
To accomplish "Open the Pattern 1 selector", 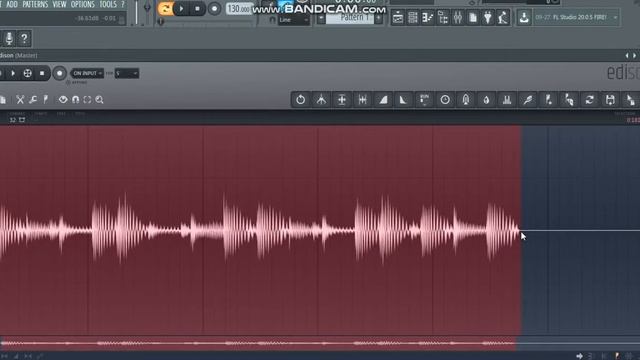I will point(349,19).
